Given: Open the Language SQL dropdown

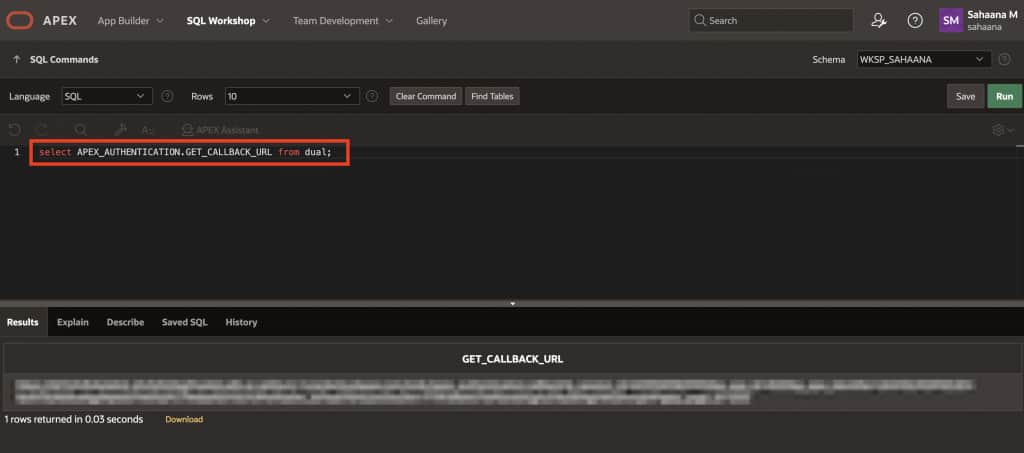Looking at the screenshot, I should coord(107,96).
